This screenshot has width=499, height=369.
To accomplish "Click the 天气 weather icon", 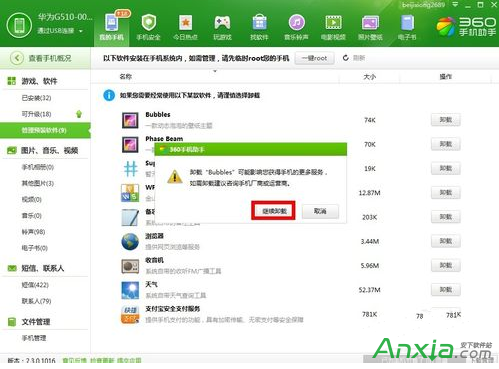I will click(130, 290).
